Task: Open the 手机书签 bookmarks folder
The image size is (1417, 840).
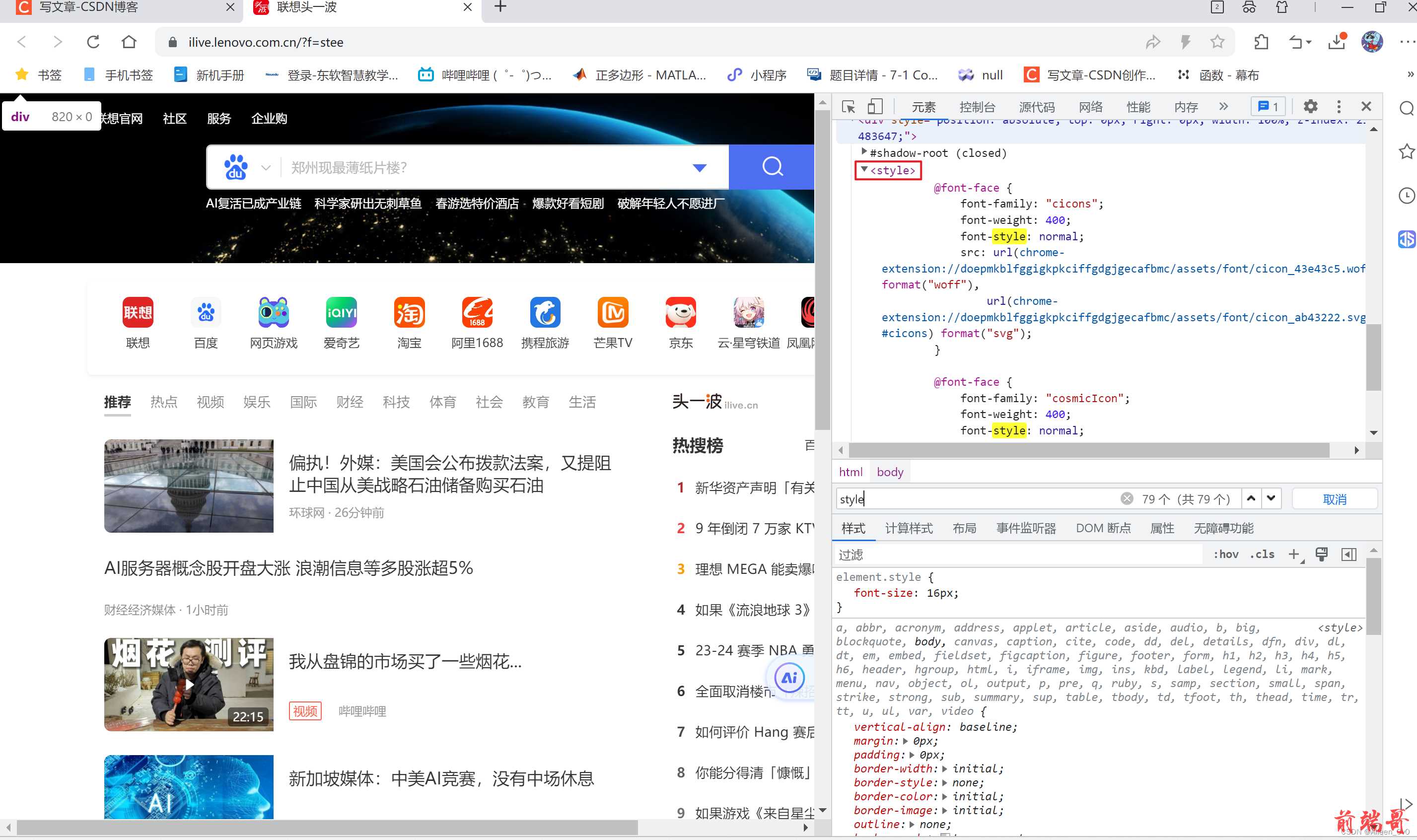Action: coord(118,75)
